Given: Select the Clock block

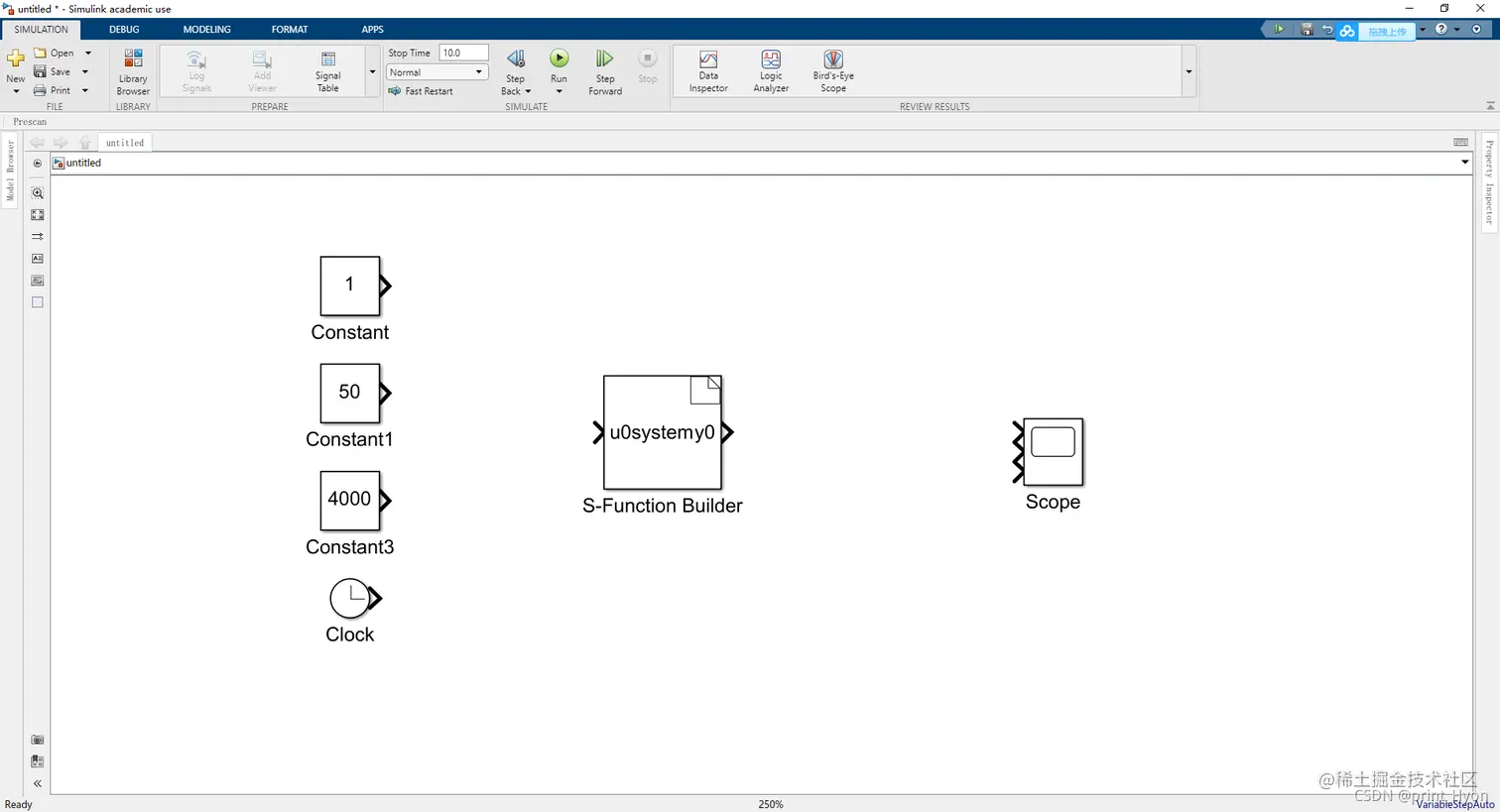Looking at the screenshot, I should click(x=352, y=598).
